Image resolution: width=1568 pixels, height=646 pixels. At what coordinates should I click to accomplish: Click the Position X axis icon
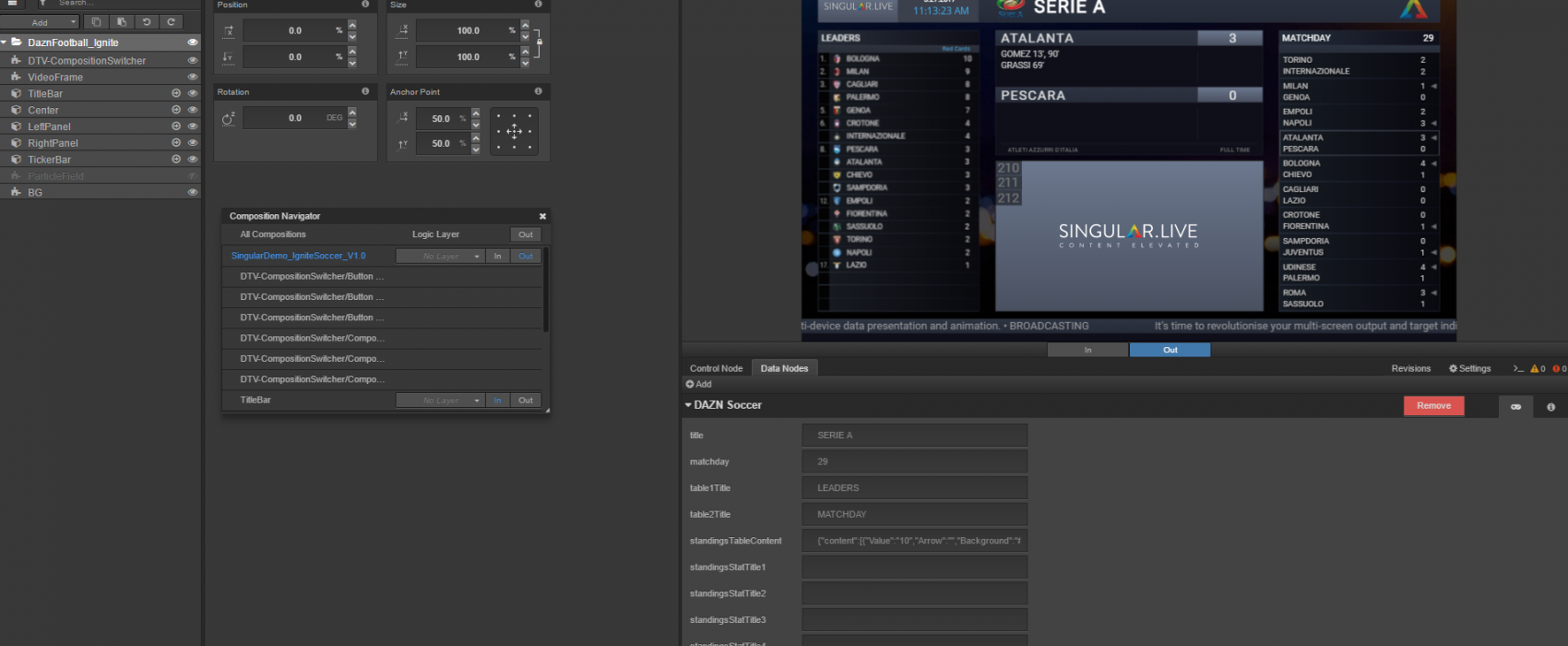229,30
